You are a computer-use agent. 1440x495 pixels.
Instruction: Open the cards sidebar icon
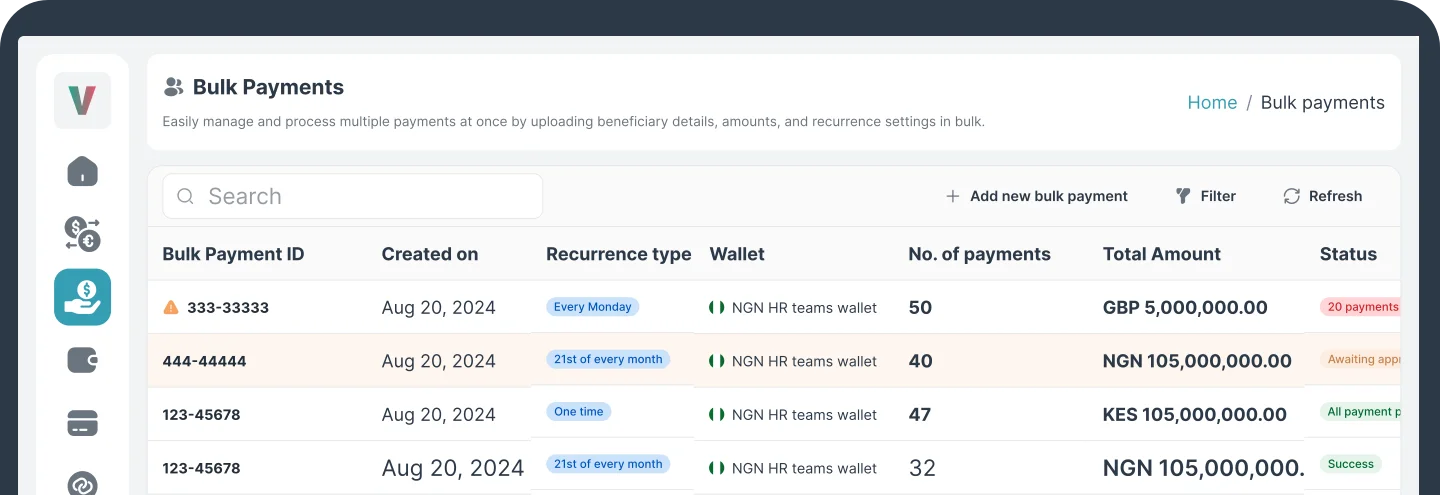tap(82, 423)
